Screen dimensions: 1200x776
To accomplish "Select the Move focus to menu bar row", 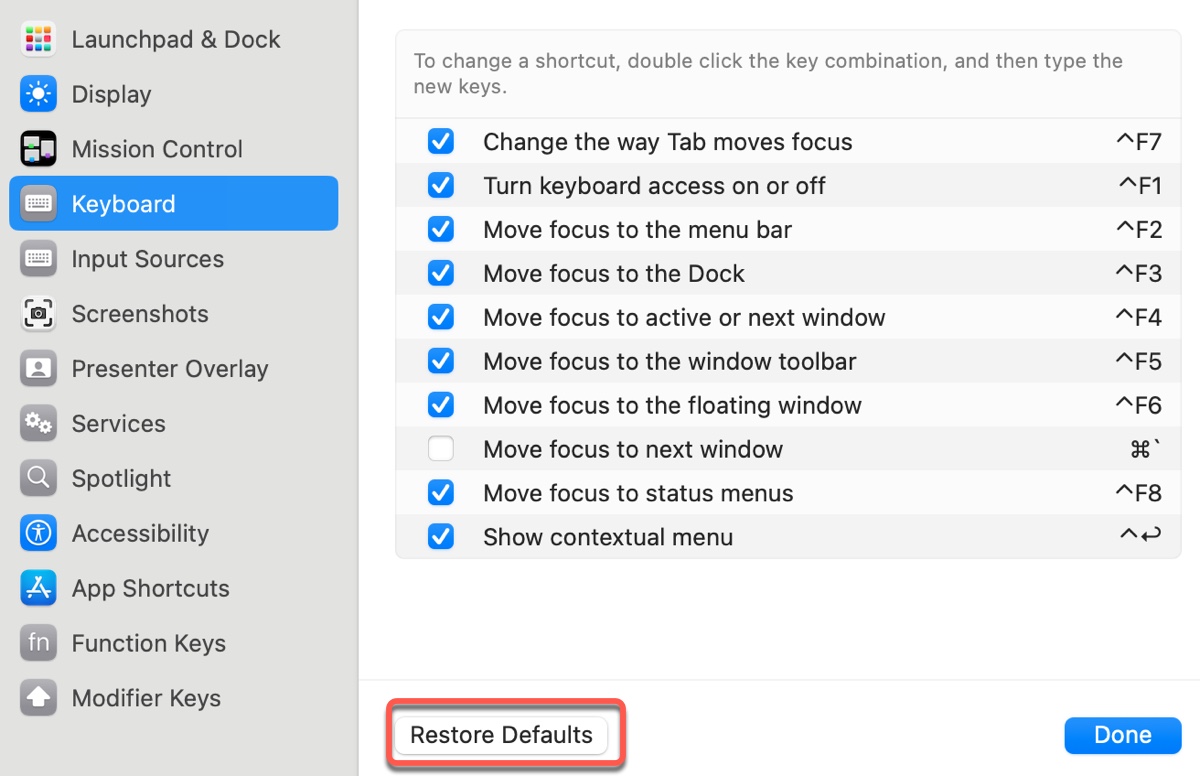I will tap(637, 230).
